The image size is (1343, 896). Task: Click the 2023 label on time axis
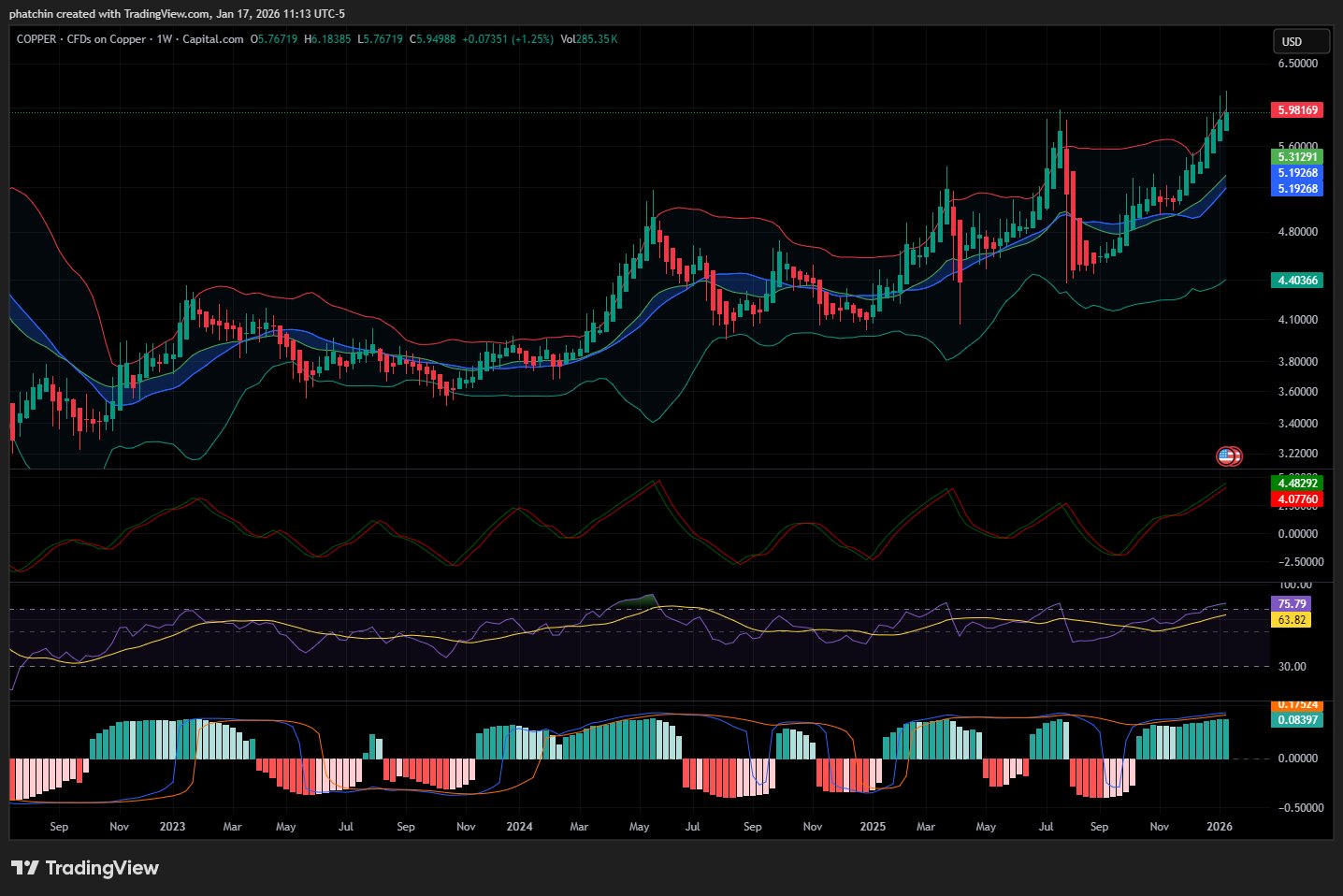[x=172, y=827]
